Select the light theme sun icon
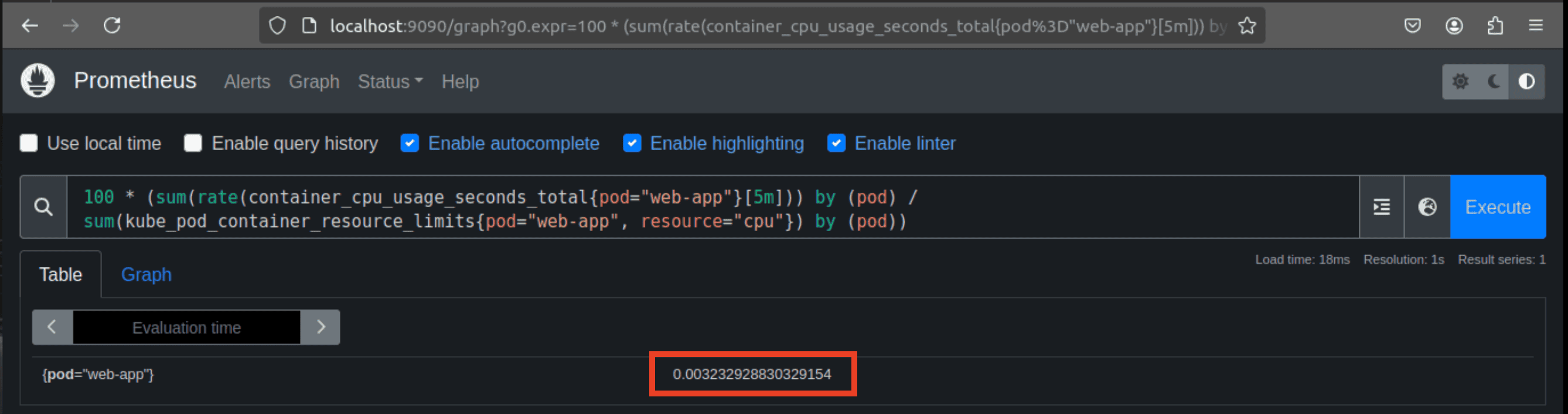This screenshot has height=414, width=1568. tap(1460, 82)
